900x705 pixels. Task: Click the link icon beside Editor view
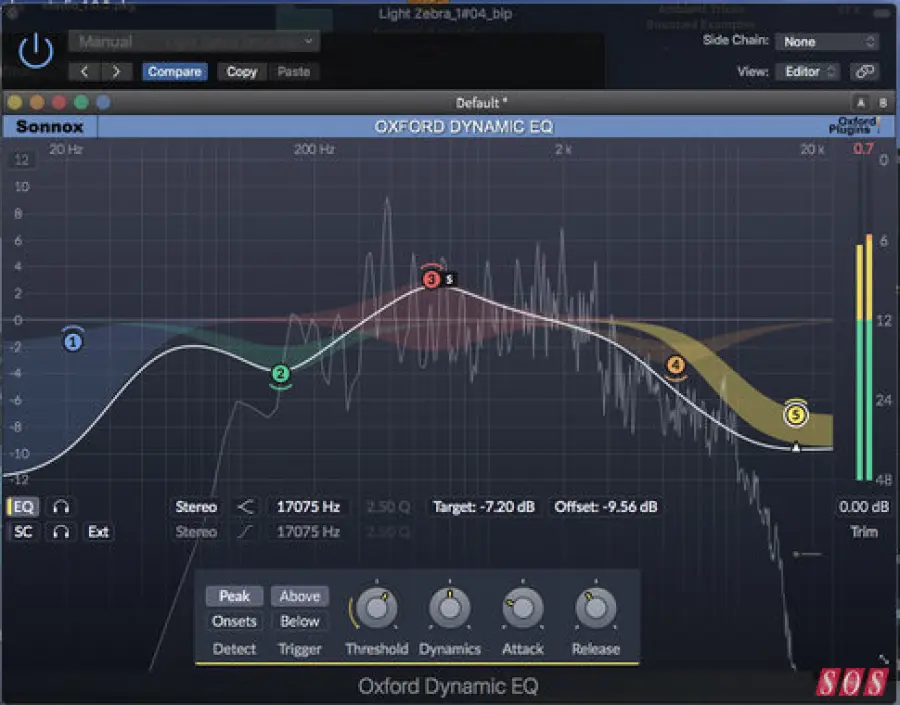point(863,71)
